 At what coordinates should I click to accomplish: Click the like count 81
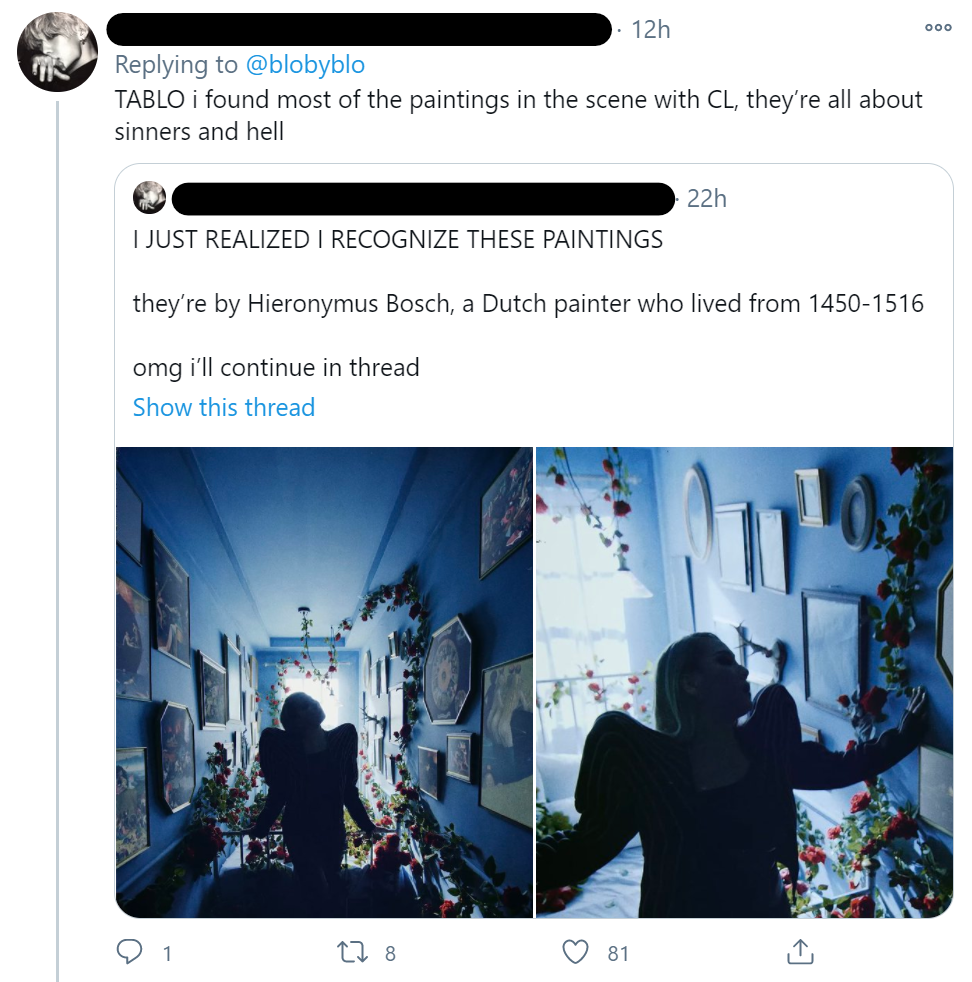pyautogui.click(x=618, y=953)
